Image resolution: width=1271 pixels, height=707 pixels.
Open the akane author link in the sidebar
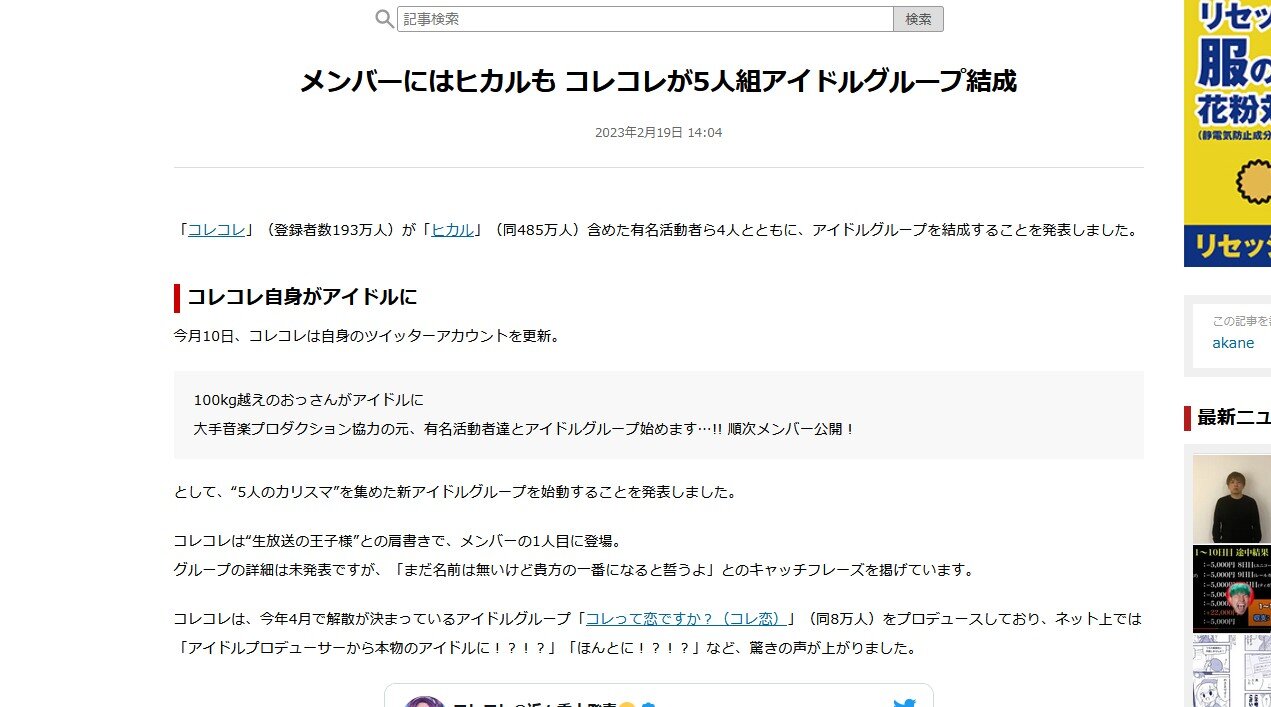(1233, 343)
